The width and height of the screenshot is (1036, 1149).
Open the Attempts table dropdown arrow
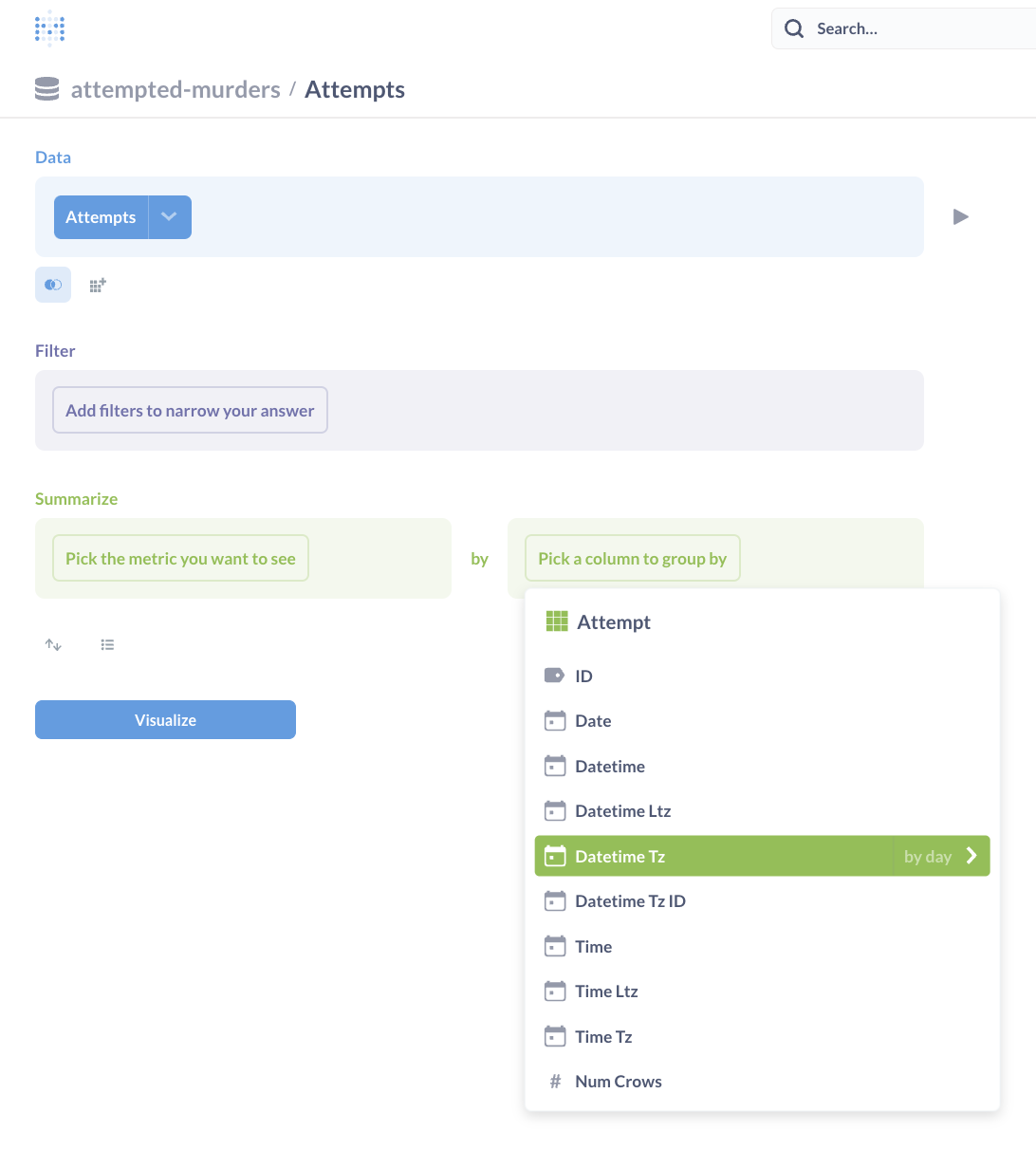coord(169,216)
